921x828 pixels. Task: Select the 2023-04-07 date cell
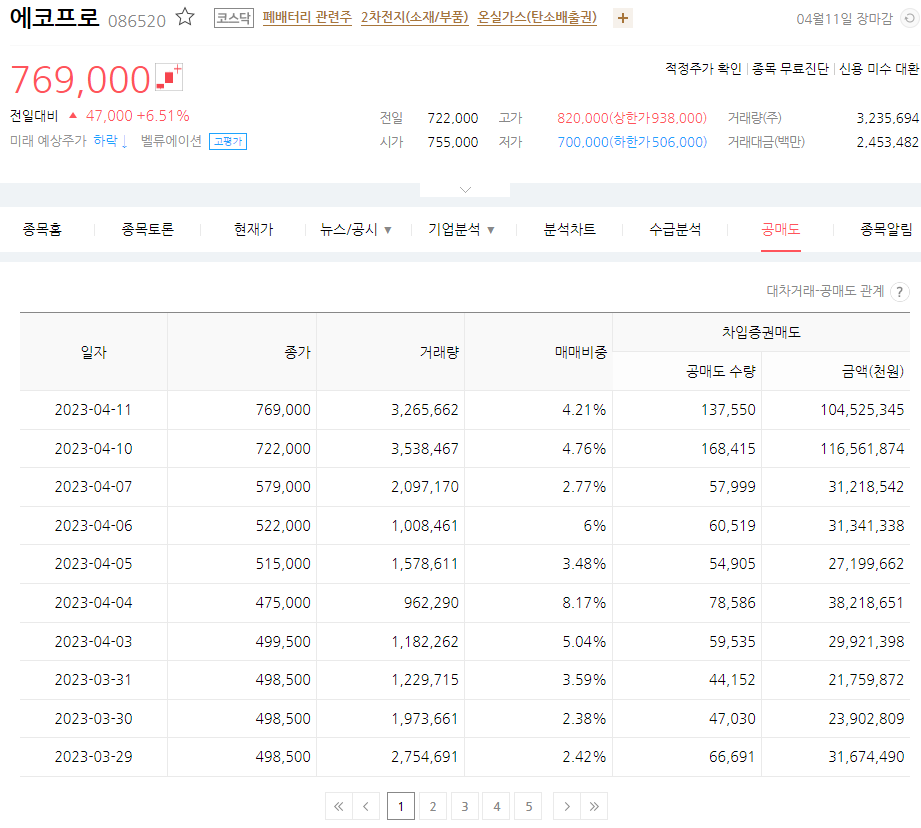[x=93, y=487]
